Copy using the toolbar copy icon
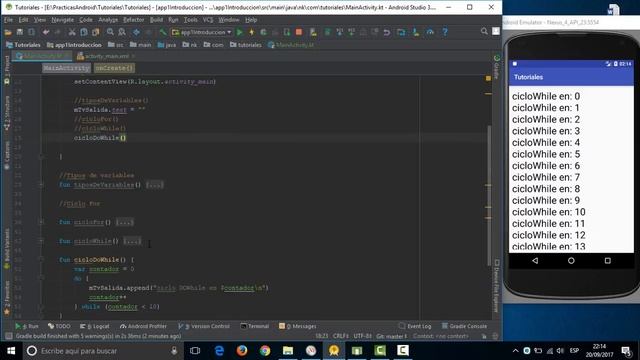Viewport: 640px width, 360px height. (x=84, y=32)
